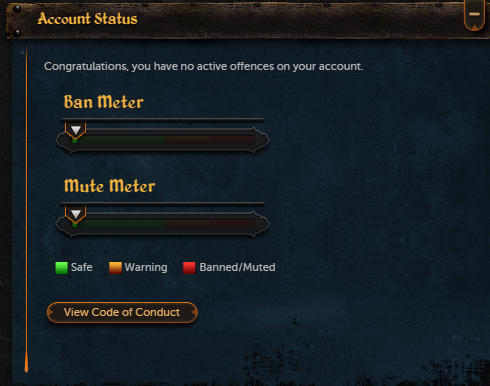Screen dimensions: 490x386
Task: Click the red zone of Mute Meter bar
Action: point(232,224)
